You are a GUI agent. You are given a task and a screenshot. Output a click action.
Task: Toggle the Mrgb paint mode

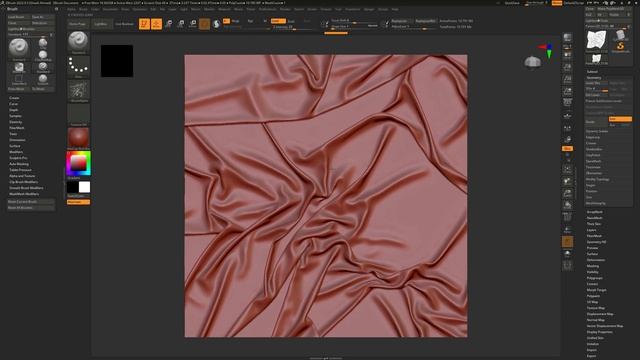(236, 21)
